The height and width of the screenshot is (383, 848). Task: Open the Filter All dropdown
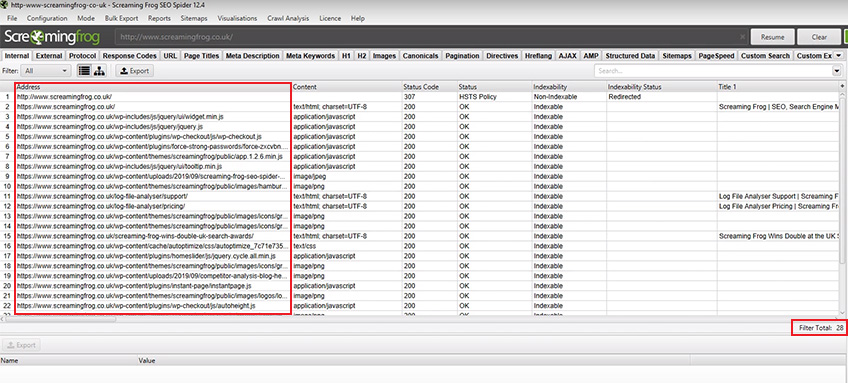(x=46, y=71)
